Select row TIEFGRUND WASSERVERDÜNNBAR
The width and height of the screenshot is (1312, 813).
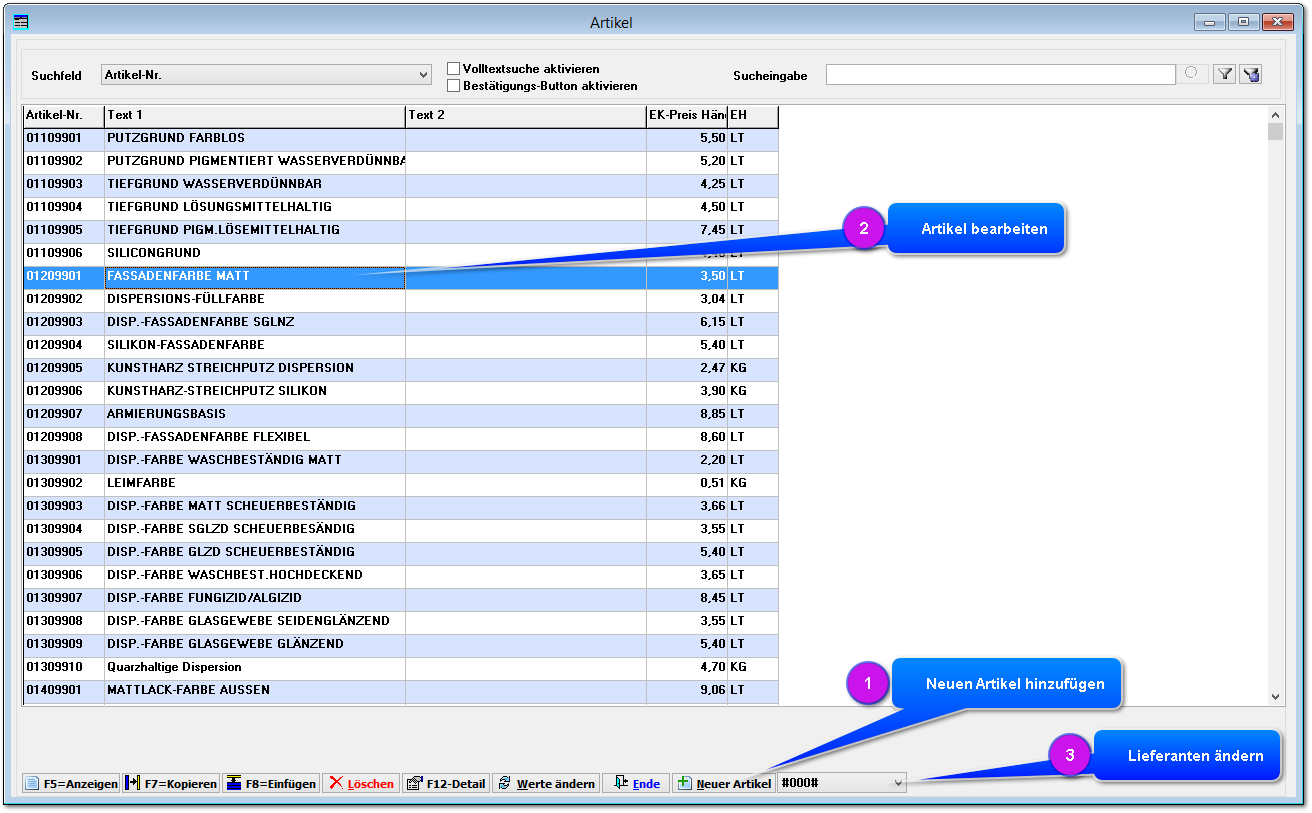click(401, 184)
